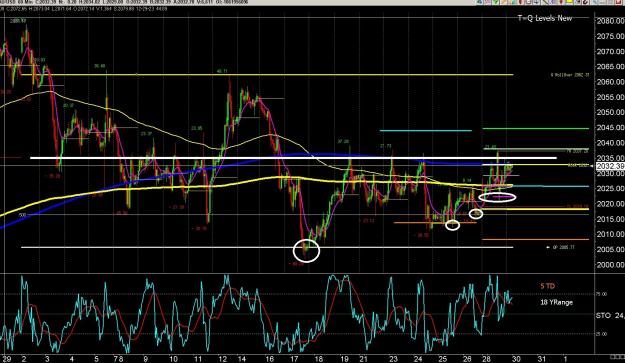Click date label 23 on time axis

point(393,359)
